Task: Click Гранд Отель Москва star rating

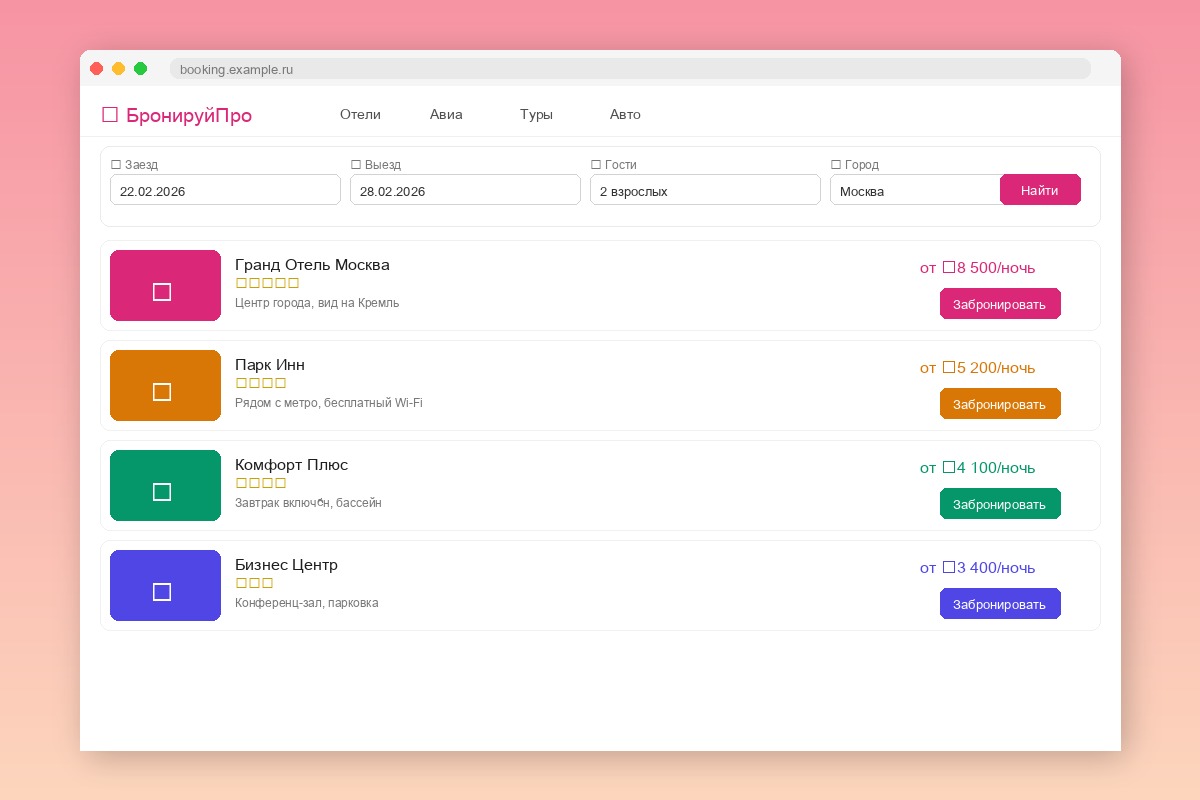Action: click(x=267, y=283)
